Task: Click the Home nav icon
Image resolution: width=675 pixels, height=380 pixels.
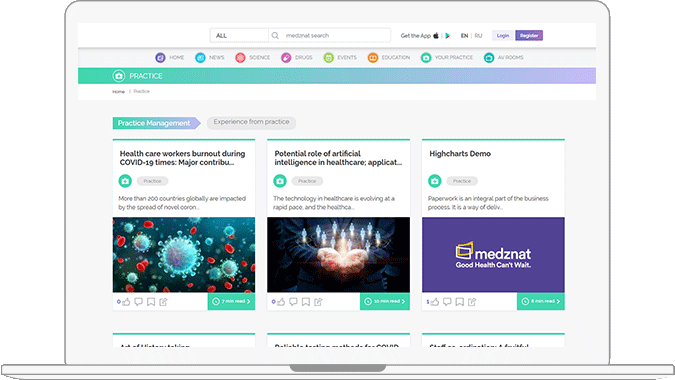Action: tap(160, 57)
